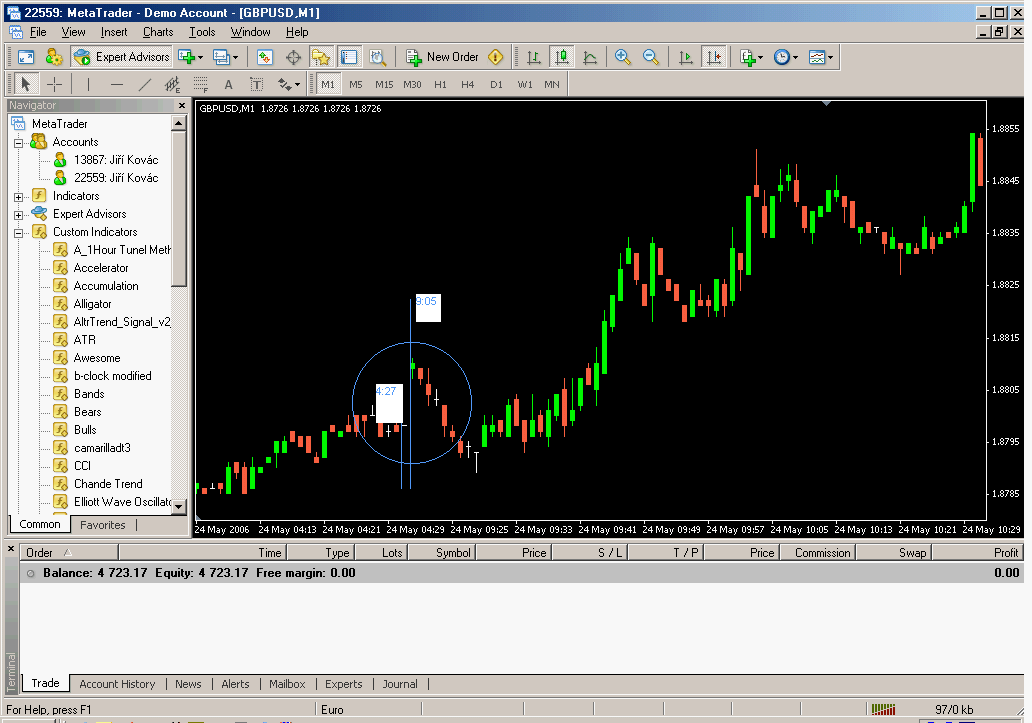The width and height of the screenshot is (1032, 723).
Task: Select account 13867: Jiří Kovác
Action: pos(116,160)
